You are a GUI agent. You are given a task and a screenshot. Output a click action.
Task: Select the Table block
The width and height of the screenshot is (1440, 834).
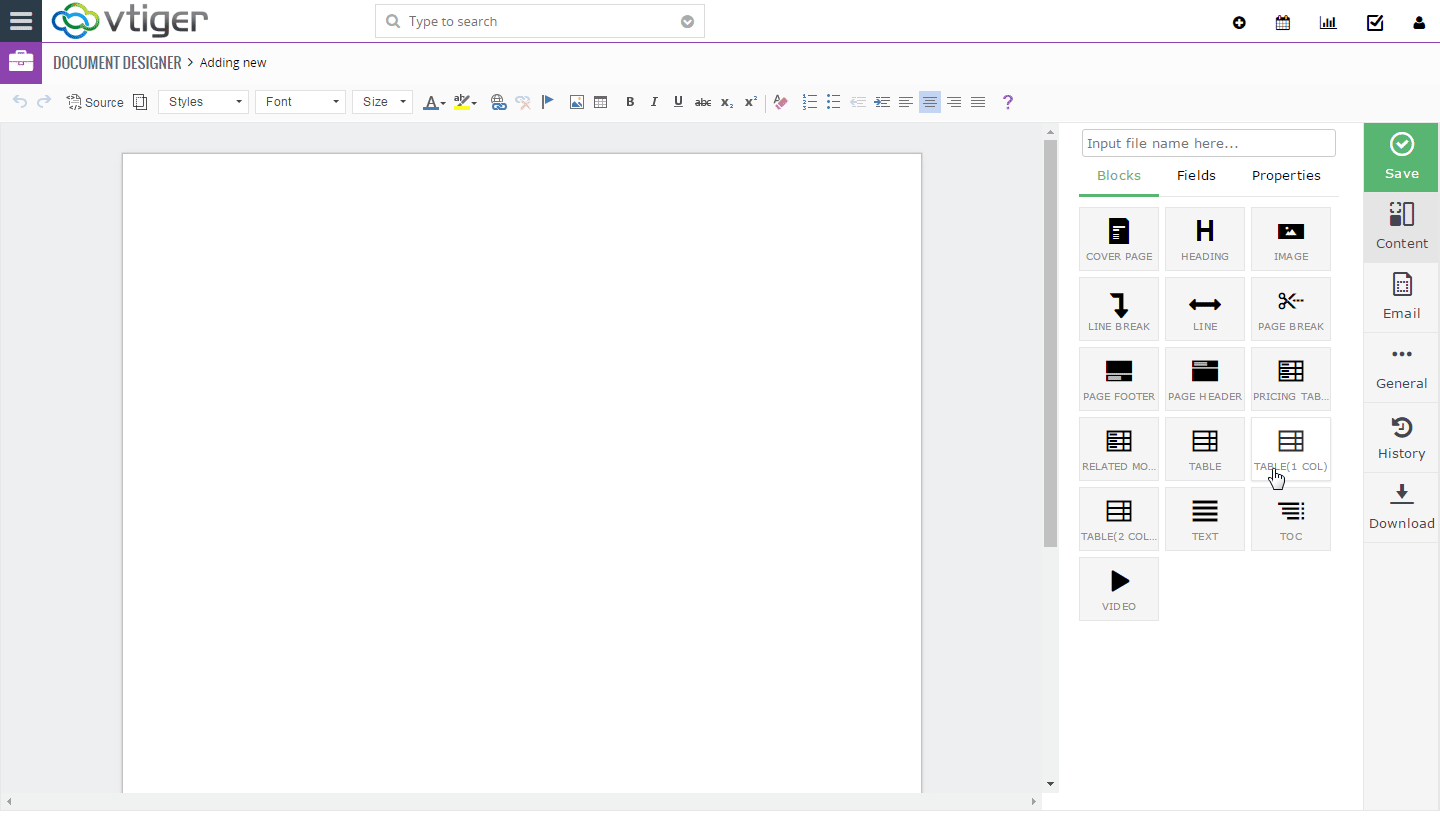[x=1205, y=449]
